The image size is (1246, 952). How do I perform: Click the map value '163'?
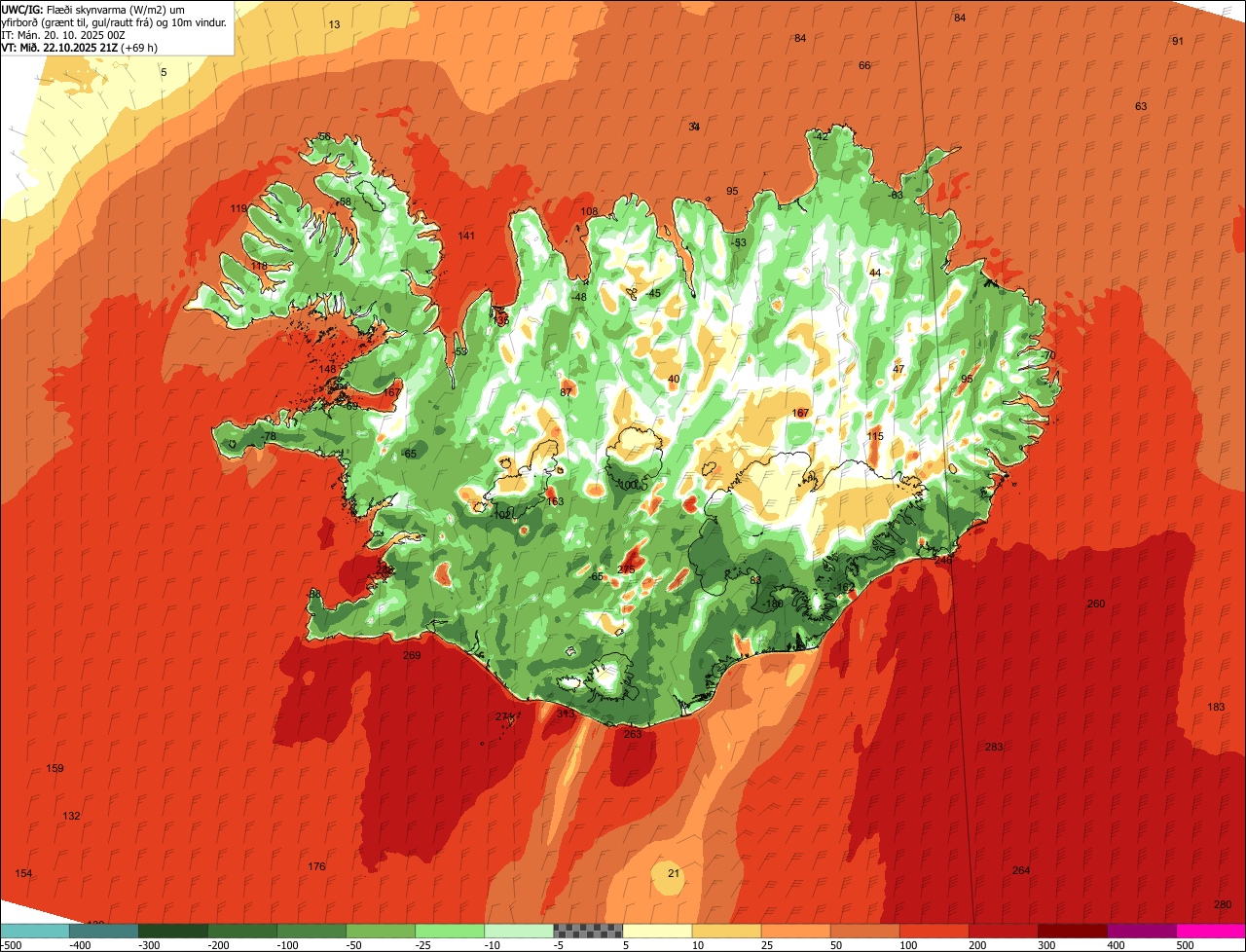(x=556, y=502)
